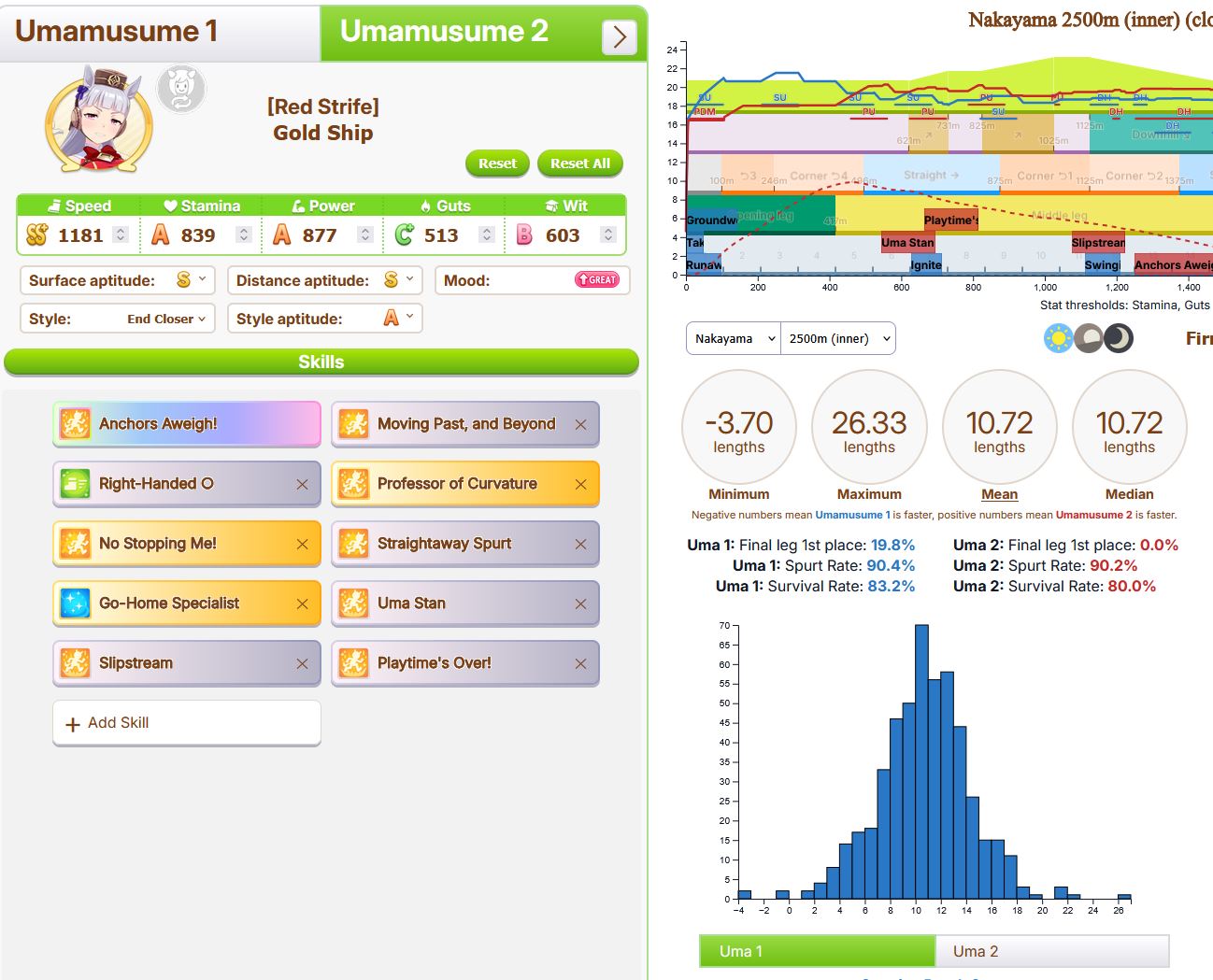Select the sun icon beside the course selectors

coord(1058,338)
